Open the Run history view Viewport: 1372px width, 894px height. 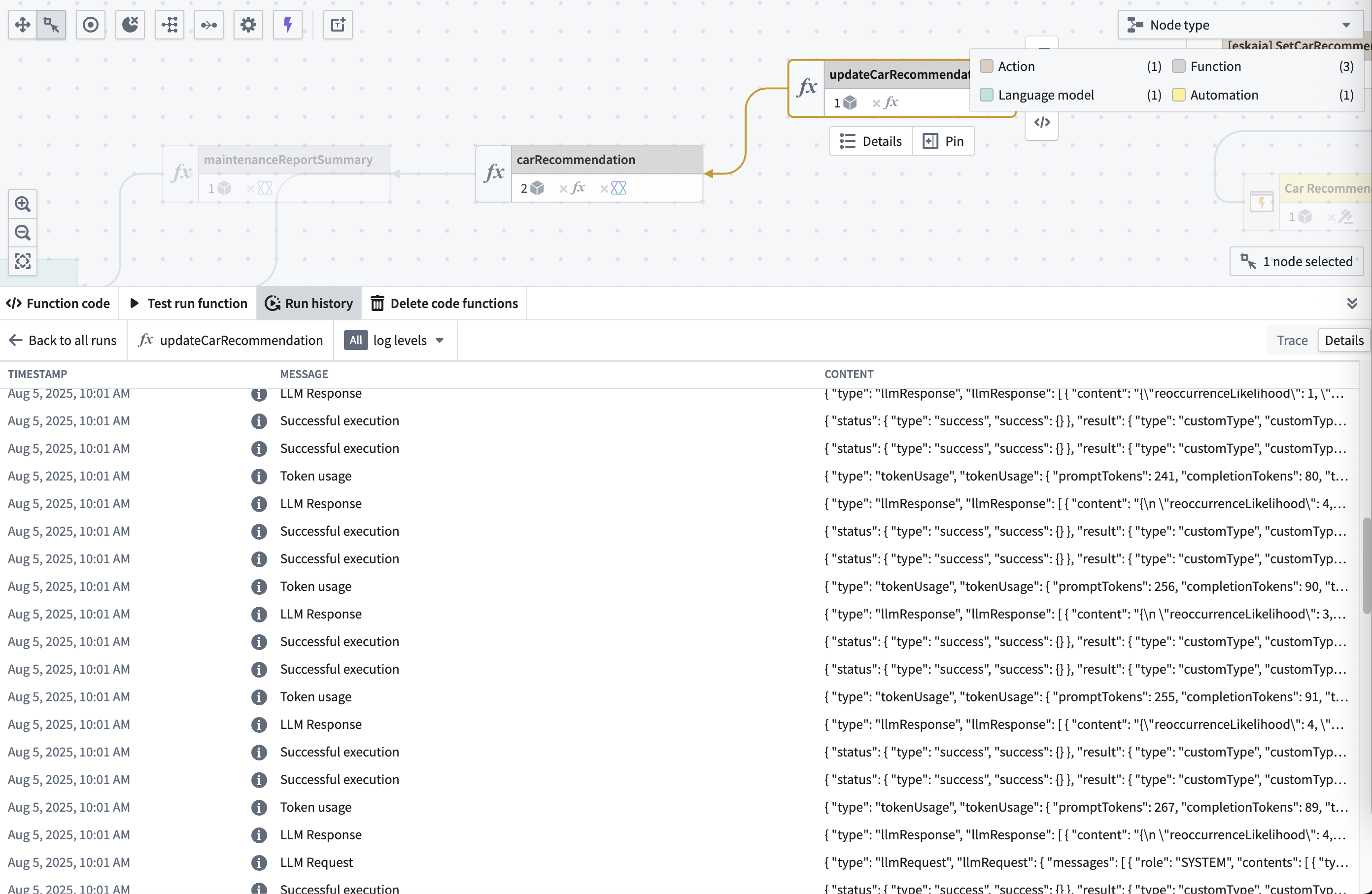pyautogui.click(x=309, y=303)
